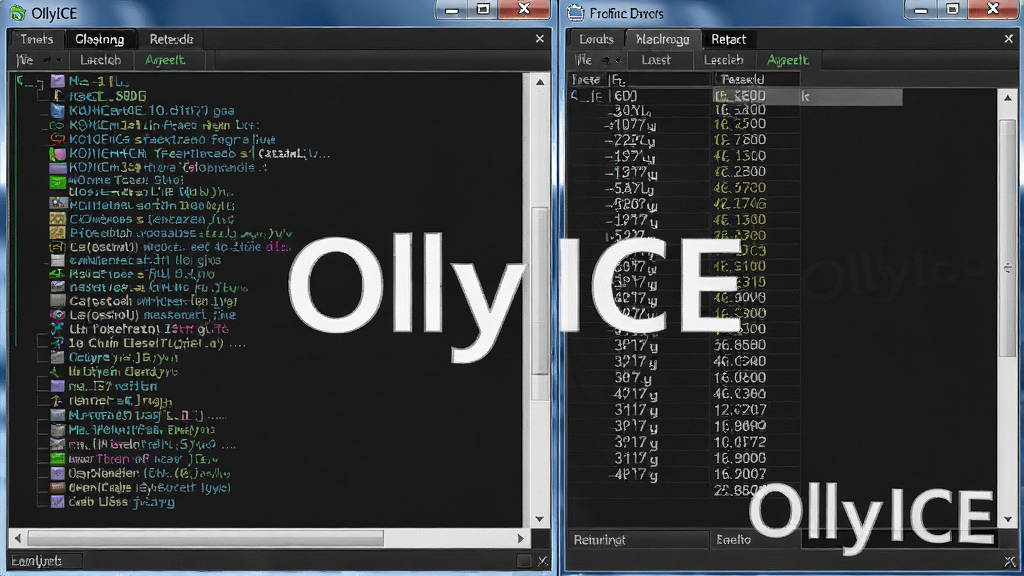This screenshot has width=1024, height=576.
Task: Click the down arrow of the left window's vertical scrollbar
Action: [x=539, y=519]
